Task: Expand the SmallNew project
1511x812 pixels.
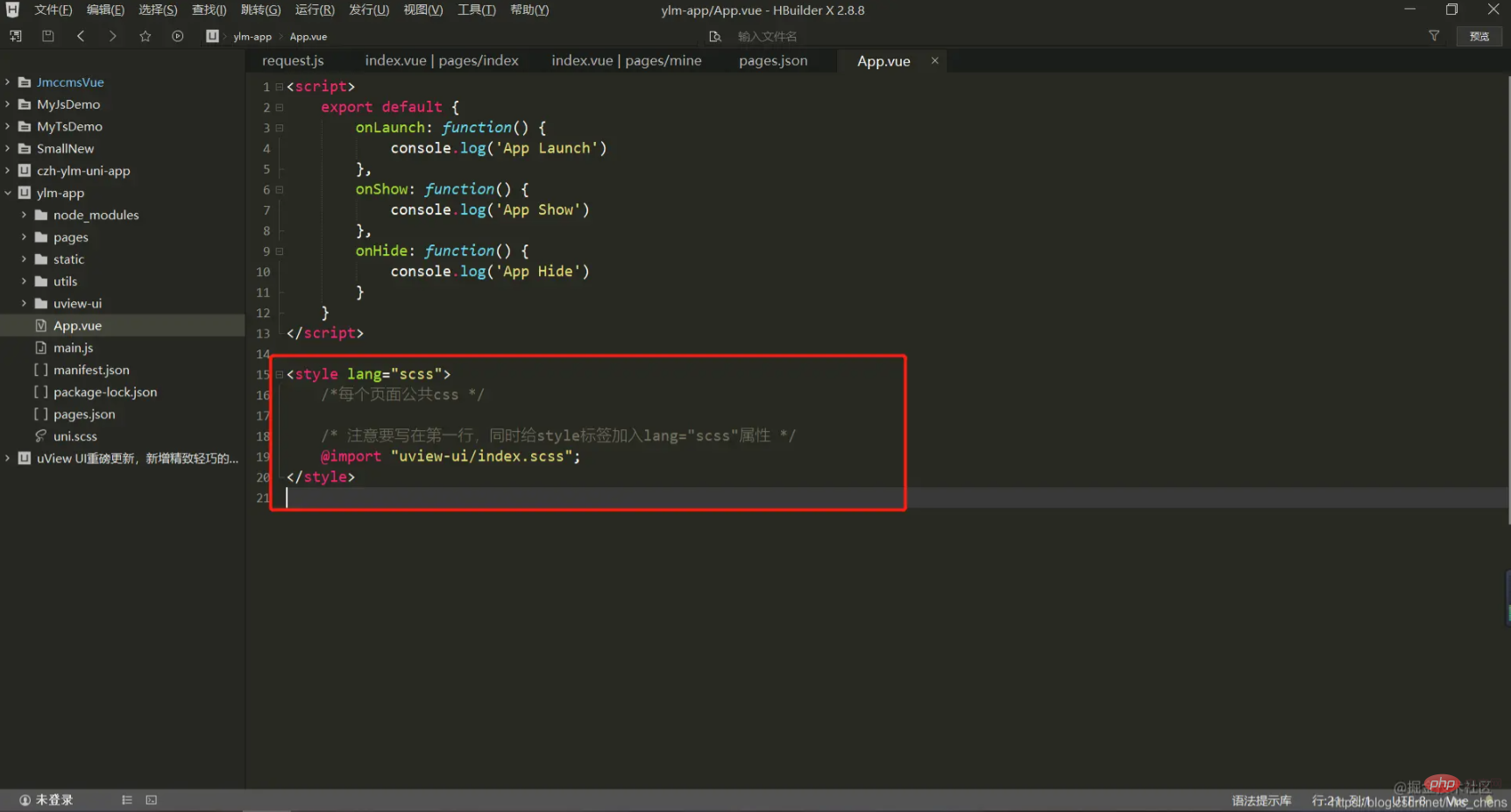Action: [8, 148]
